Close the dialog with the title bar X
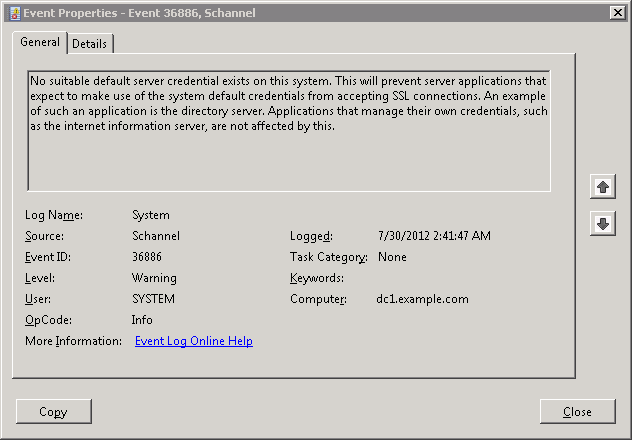 617,12
